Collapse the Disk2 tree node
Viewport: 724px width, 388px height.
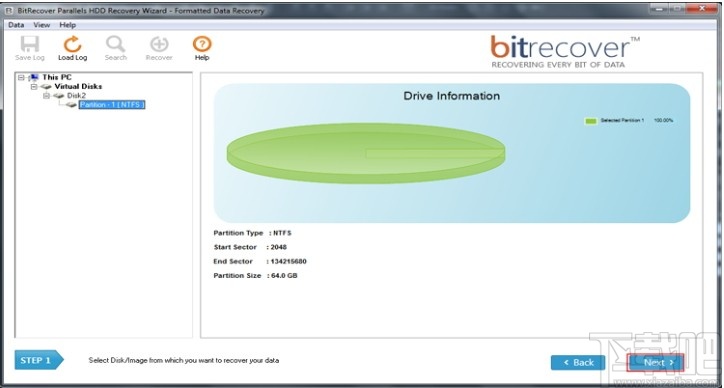point(46,96)
